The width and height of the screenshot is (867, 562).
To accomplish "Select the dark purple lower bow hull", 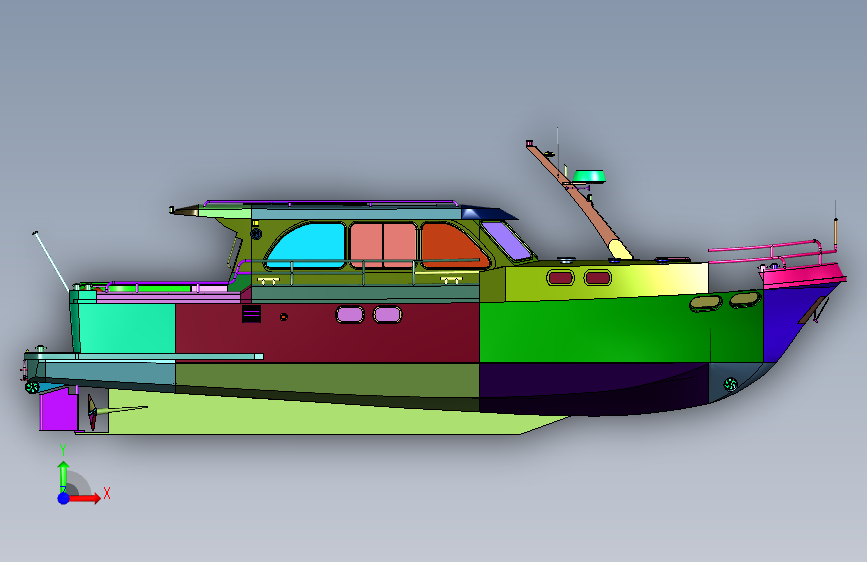I will [592, 387].
